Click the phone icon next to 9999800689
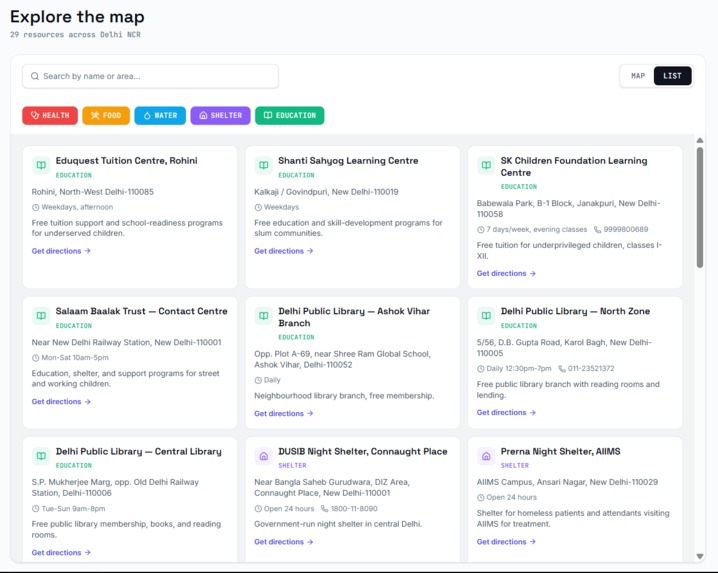This screenshot has width=718, height=573. click(597, 229)
